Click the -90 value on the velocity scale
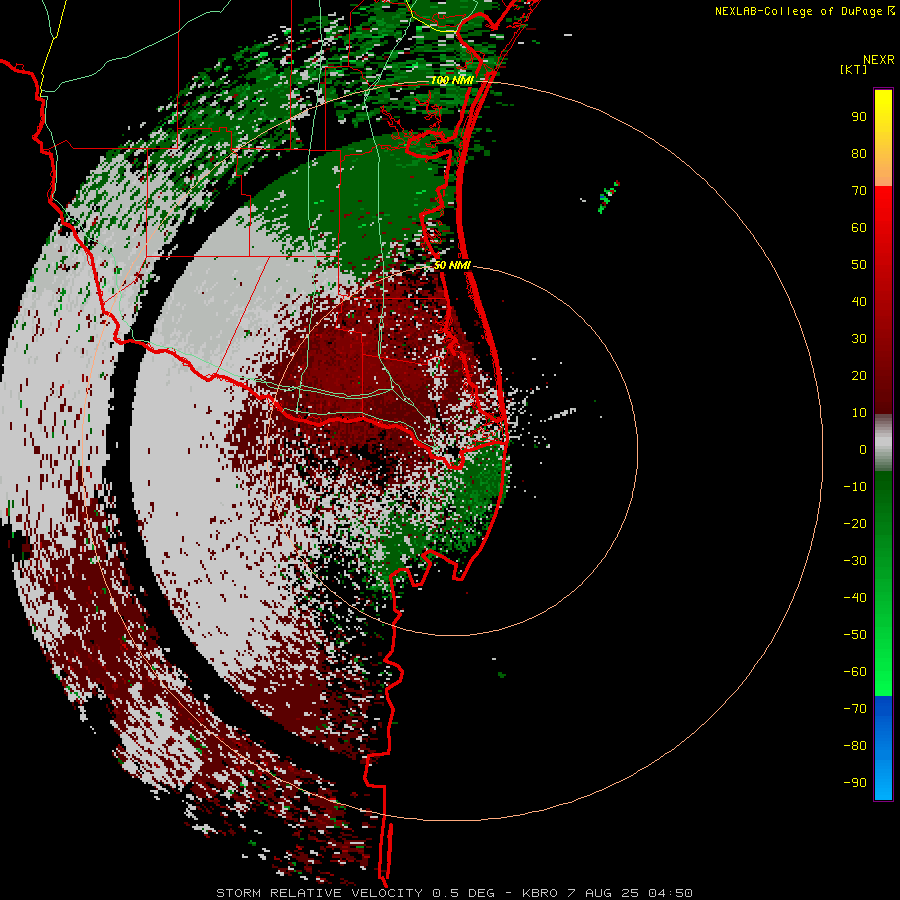Screen dimensions: 900x900 click(x=855, y=783)
